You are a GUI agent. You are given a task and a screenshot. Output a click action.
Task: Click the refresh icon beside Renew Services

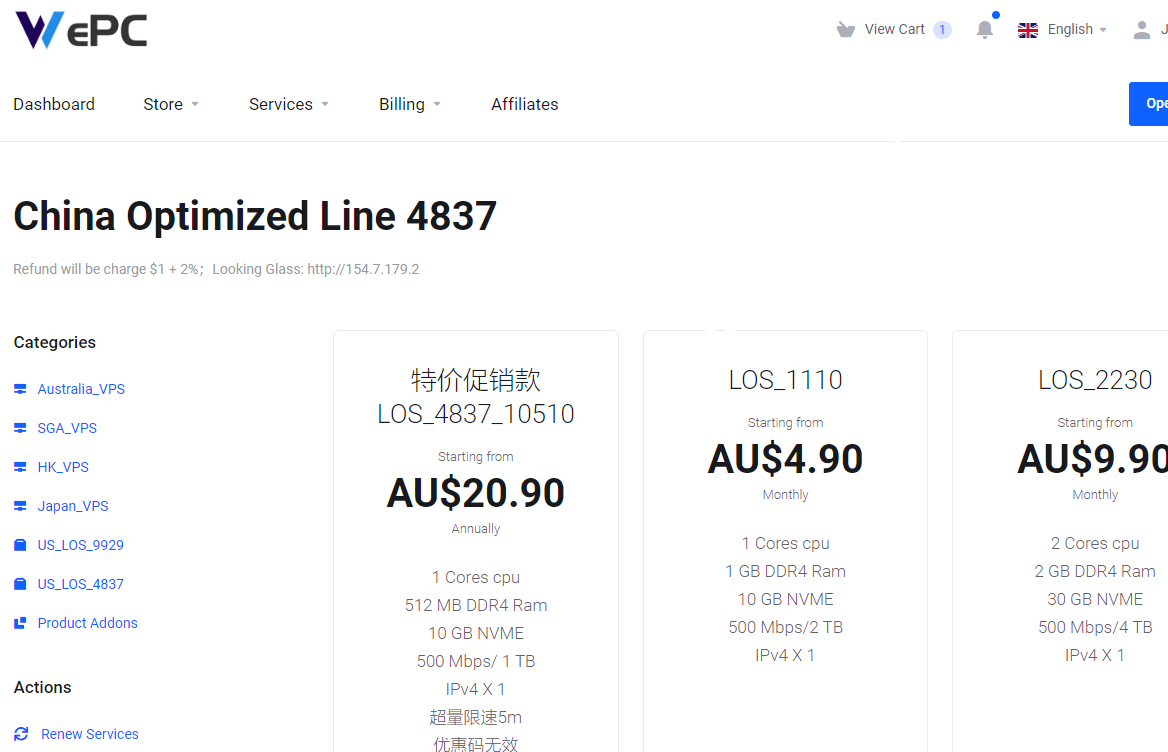click(x=19, y=733)
